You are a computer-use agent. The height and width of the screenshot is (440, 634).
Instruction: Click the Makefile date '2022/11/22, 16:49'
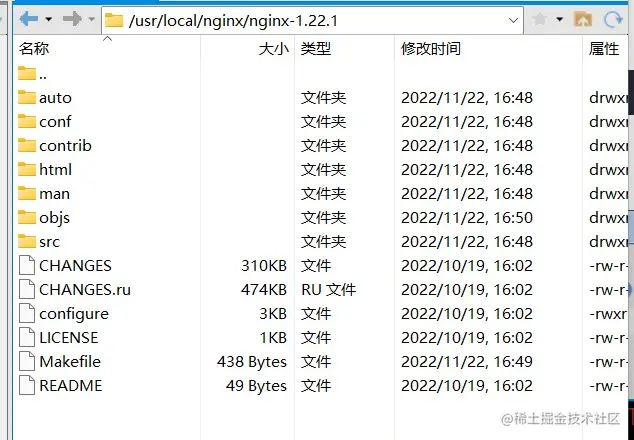pyautogui.click(x=467, y=362)
